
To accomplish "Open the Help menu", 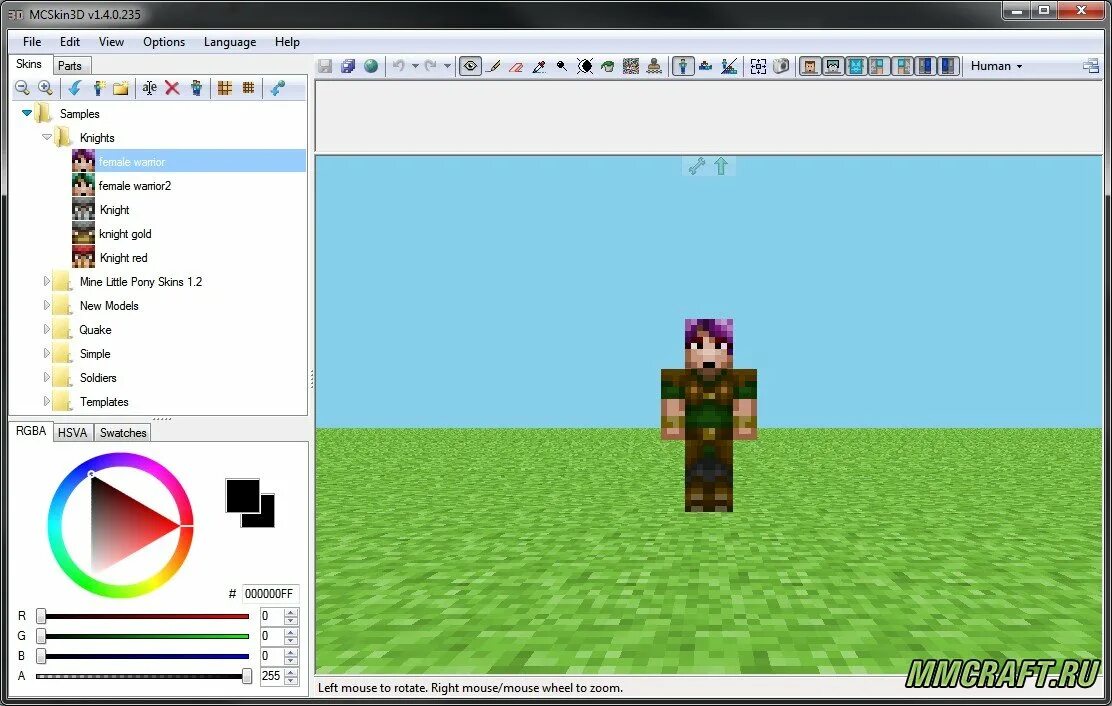I will coord(287,42).
